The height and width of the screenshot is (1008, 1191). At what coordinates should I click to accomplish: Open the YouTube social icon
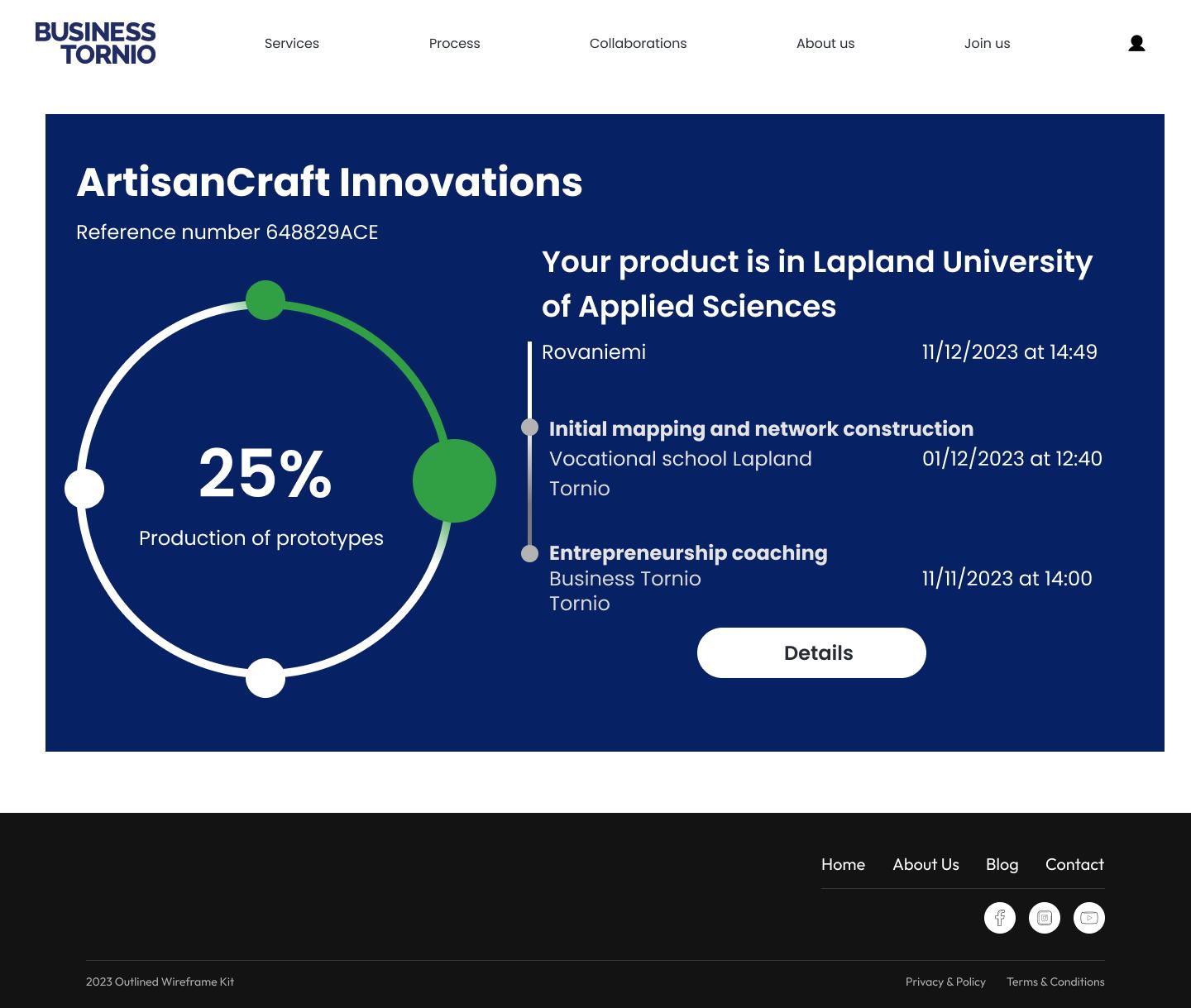[x=1089, y=918]
